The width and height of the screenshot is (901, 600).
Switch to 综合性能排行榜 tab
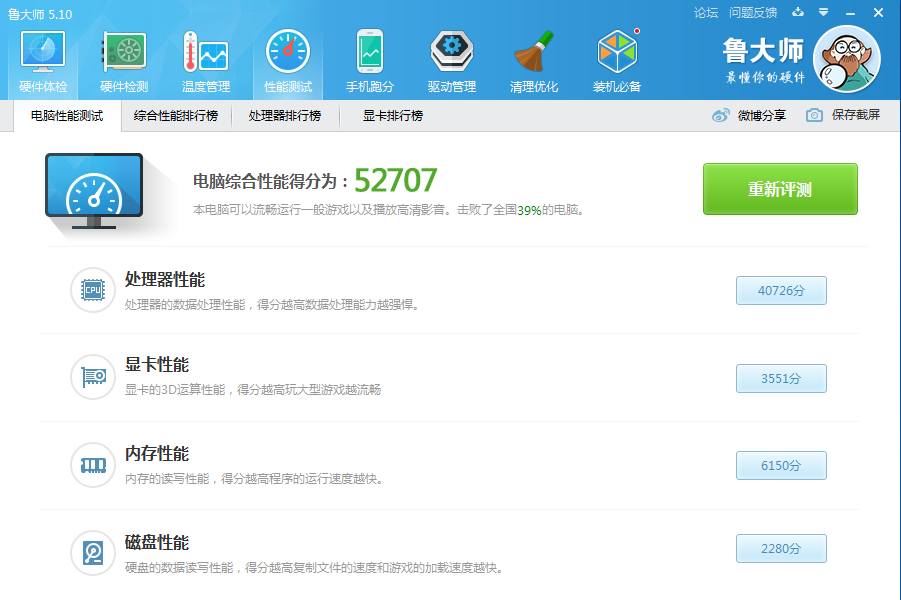click(176, 116)
